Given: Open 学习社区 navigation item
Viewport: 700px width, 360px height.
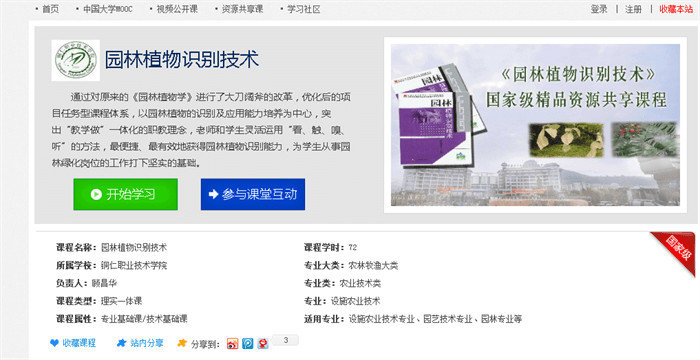Looking at the screenshot, I should 304,9.
